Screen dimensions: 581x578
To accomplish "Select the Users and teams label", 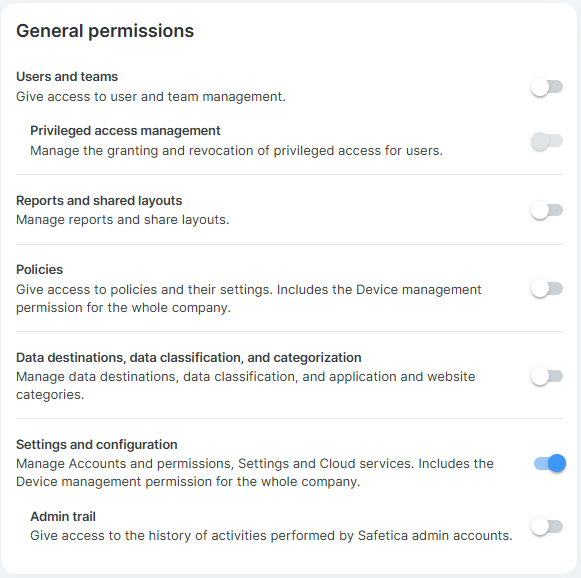I will click(x=67, y=77).
